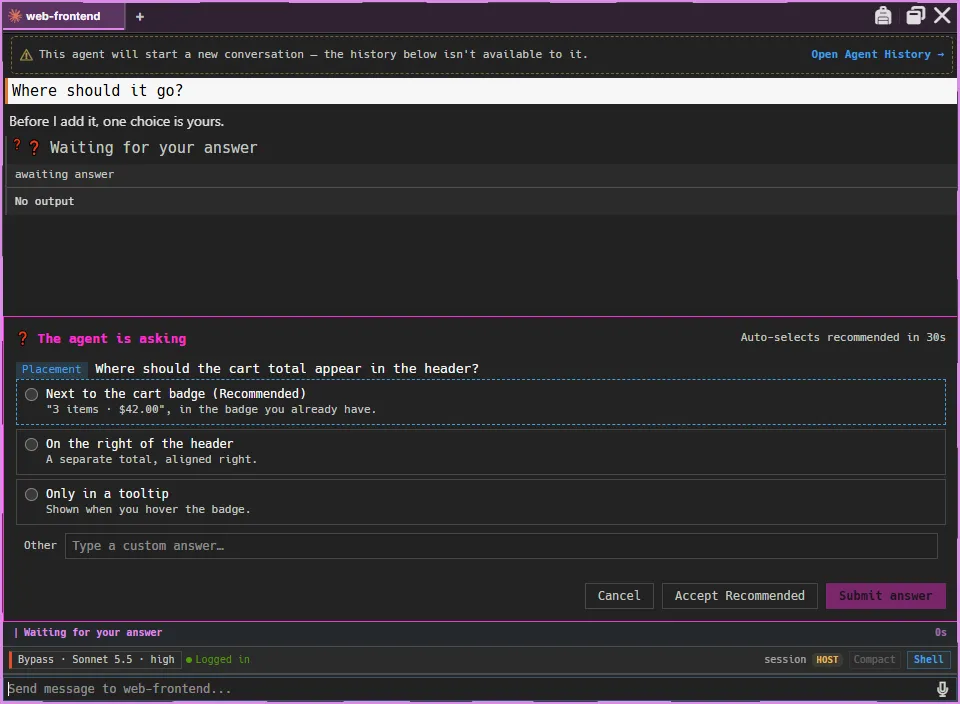Focus the Other custom answer field
The width and height of the screenshot is (960, 704).
501,545
